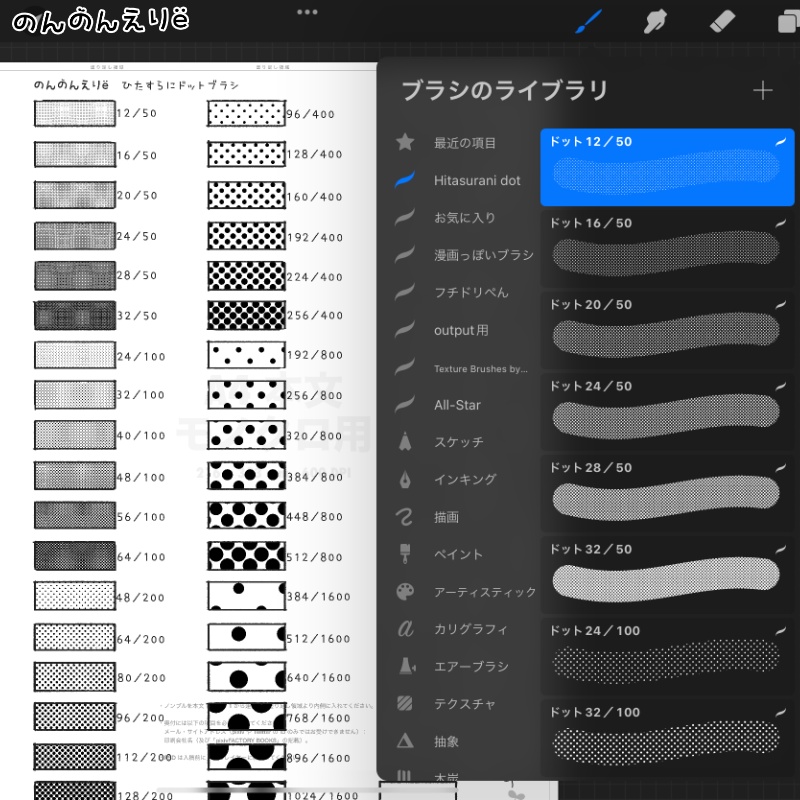Image resolution: width=800 pixels, height=800 pixels.
Task: Select the ドット16／50 brush
Action: pyautogui.click(x=666, y=248)
